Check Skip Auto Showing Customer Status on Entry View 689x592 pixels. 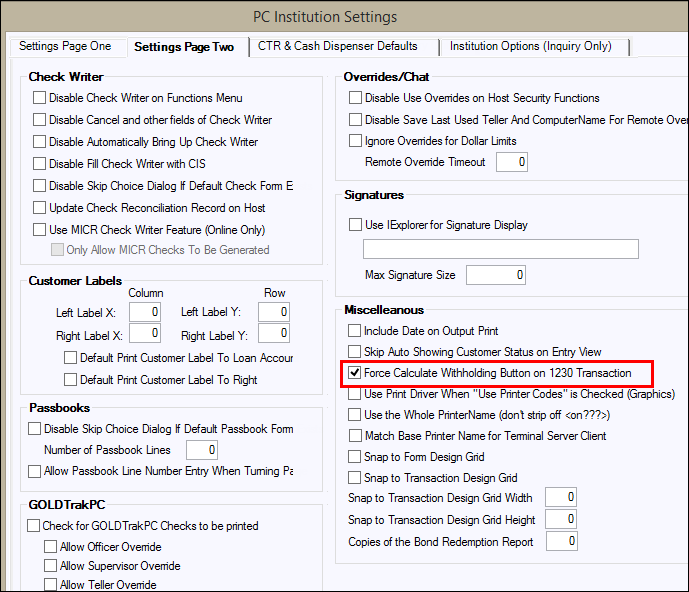[x=354, y=352]
